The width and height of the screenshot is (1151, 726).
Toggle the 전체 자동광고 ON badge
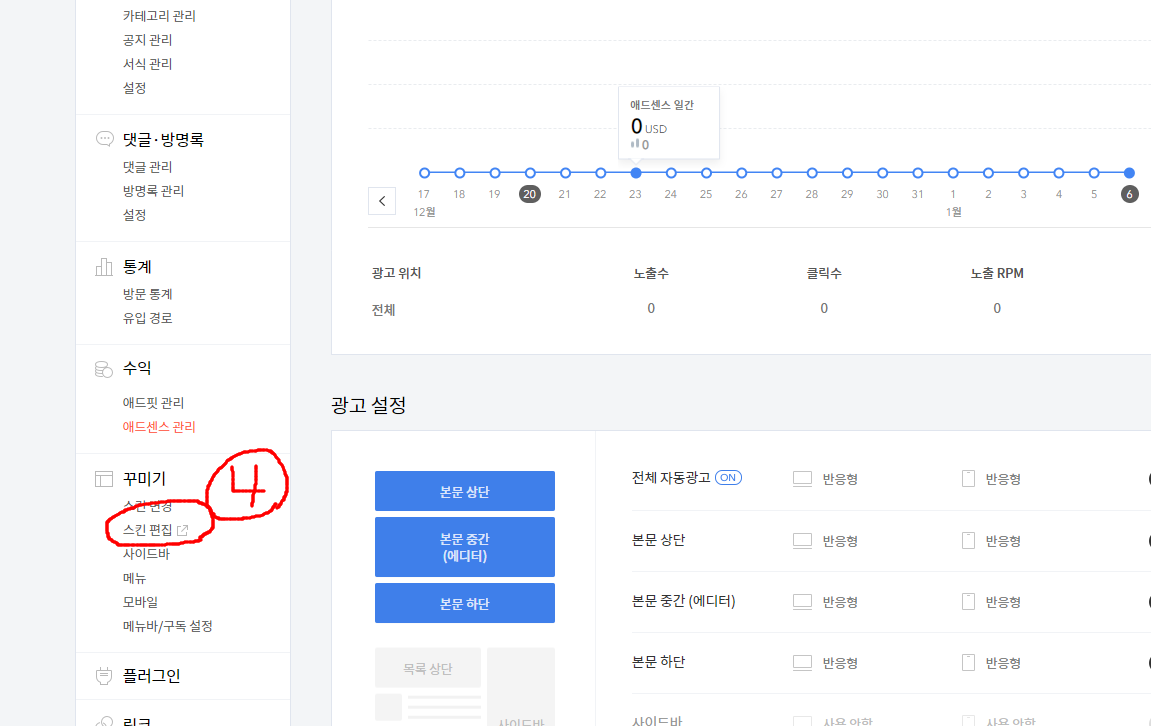(x=728, y=478)
